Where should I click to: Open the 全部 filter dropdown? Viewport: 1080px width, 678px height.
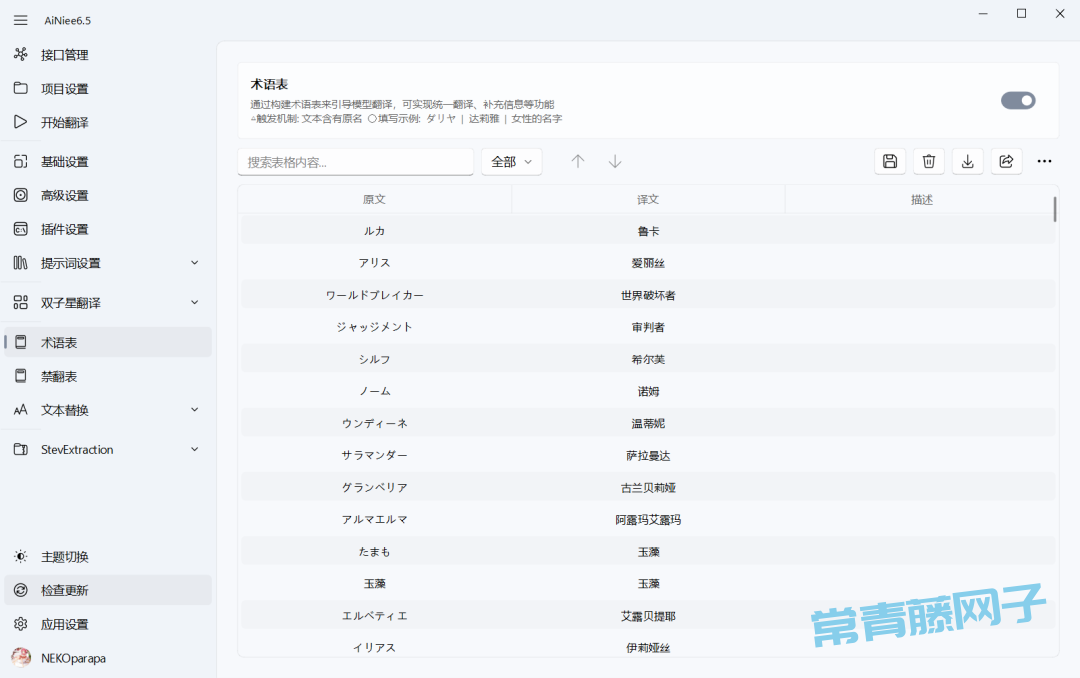[511, 162]
